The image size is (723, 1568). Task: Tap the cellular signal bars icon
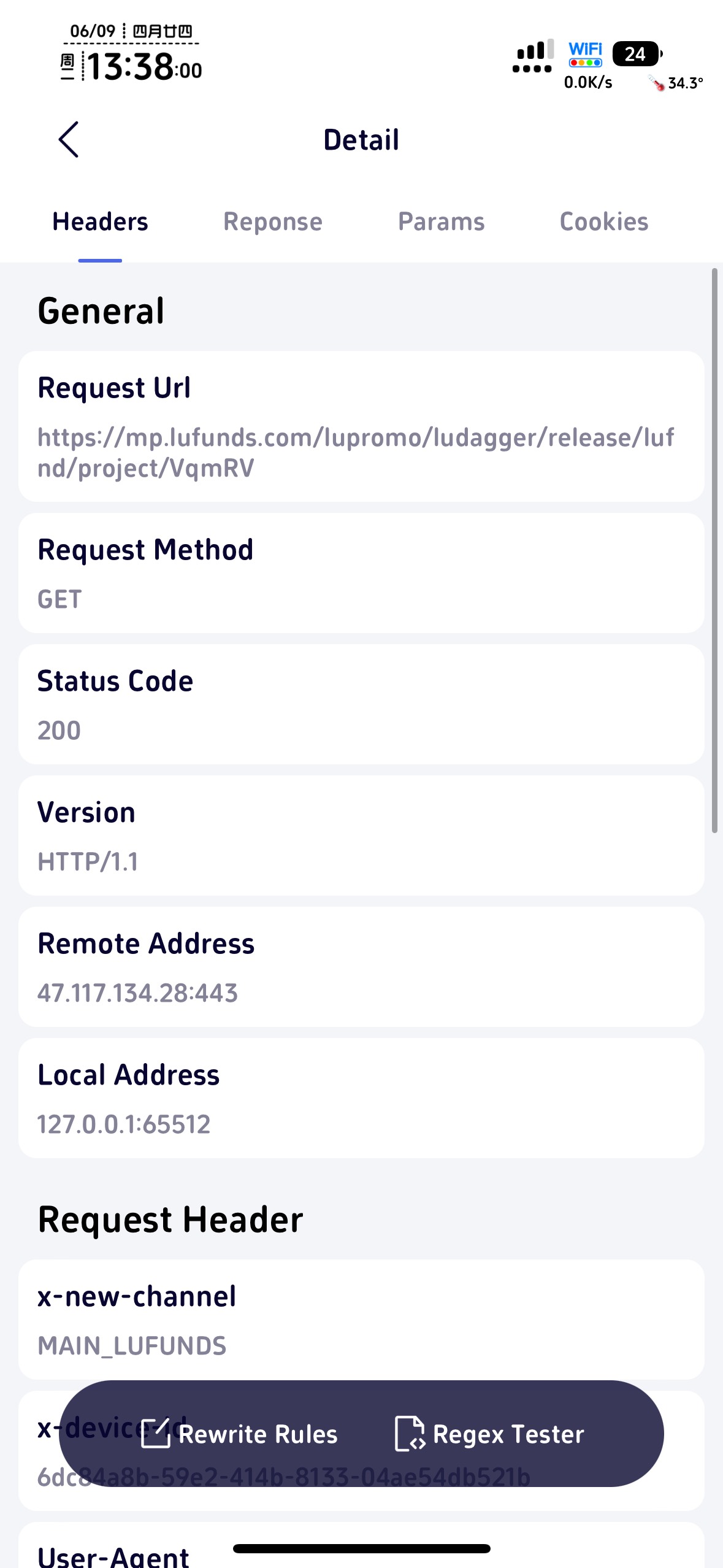(533, 56)
